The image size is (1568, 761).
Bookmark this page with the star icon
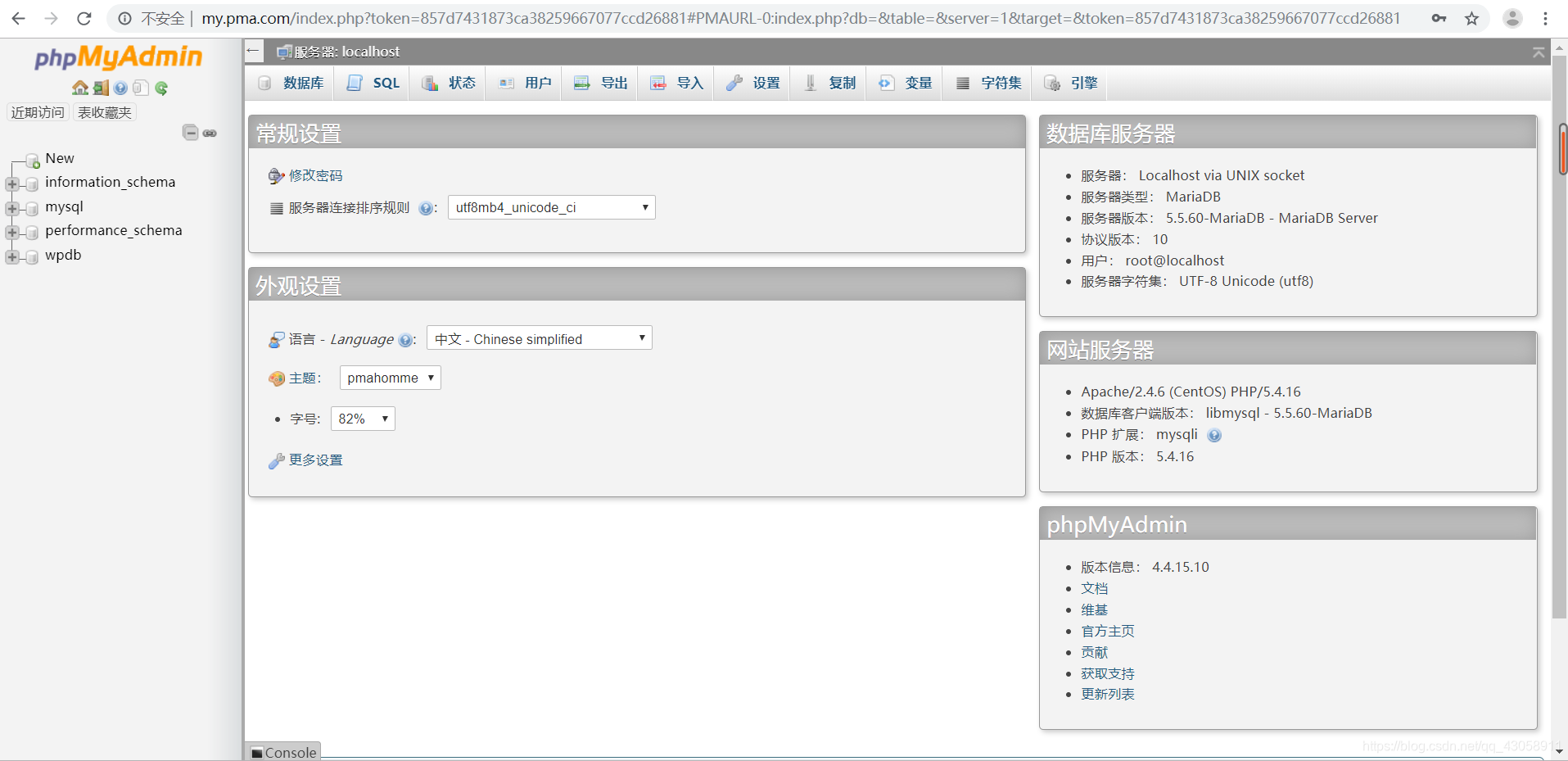click(x=1471, y=18)
